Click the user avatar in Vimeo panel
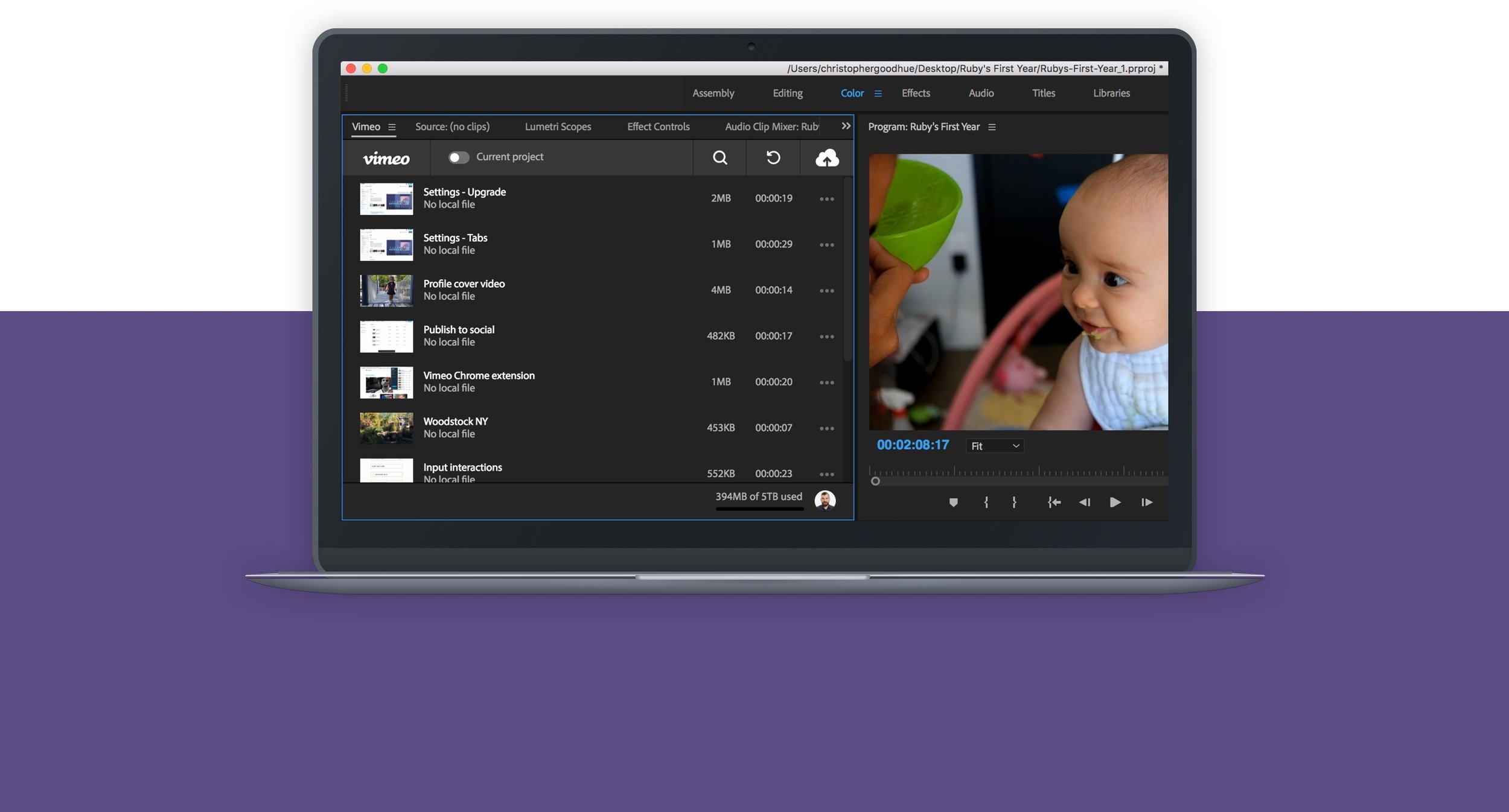 tap(825, 500)
